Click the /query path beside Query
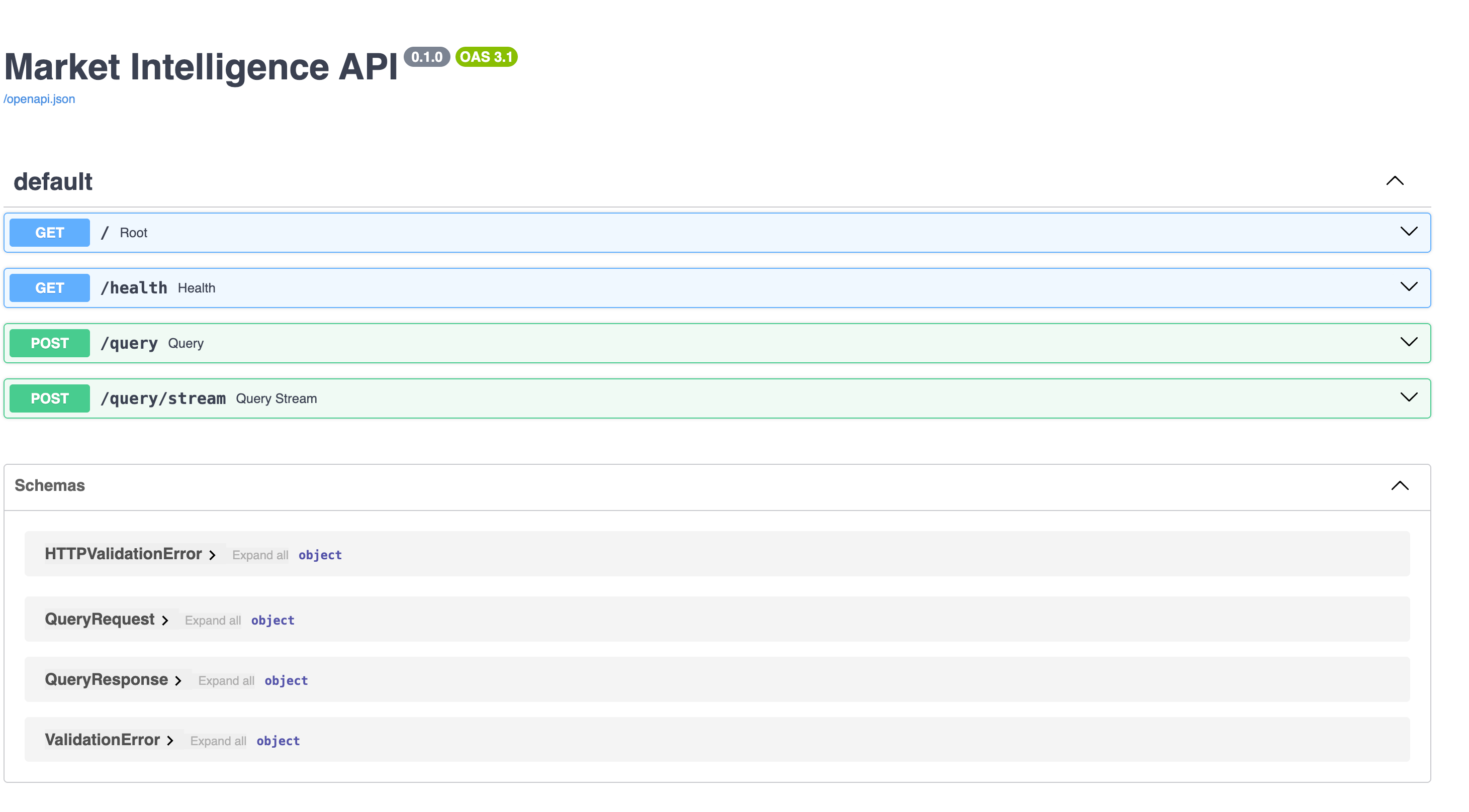 coord(129,343)
